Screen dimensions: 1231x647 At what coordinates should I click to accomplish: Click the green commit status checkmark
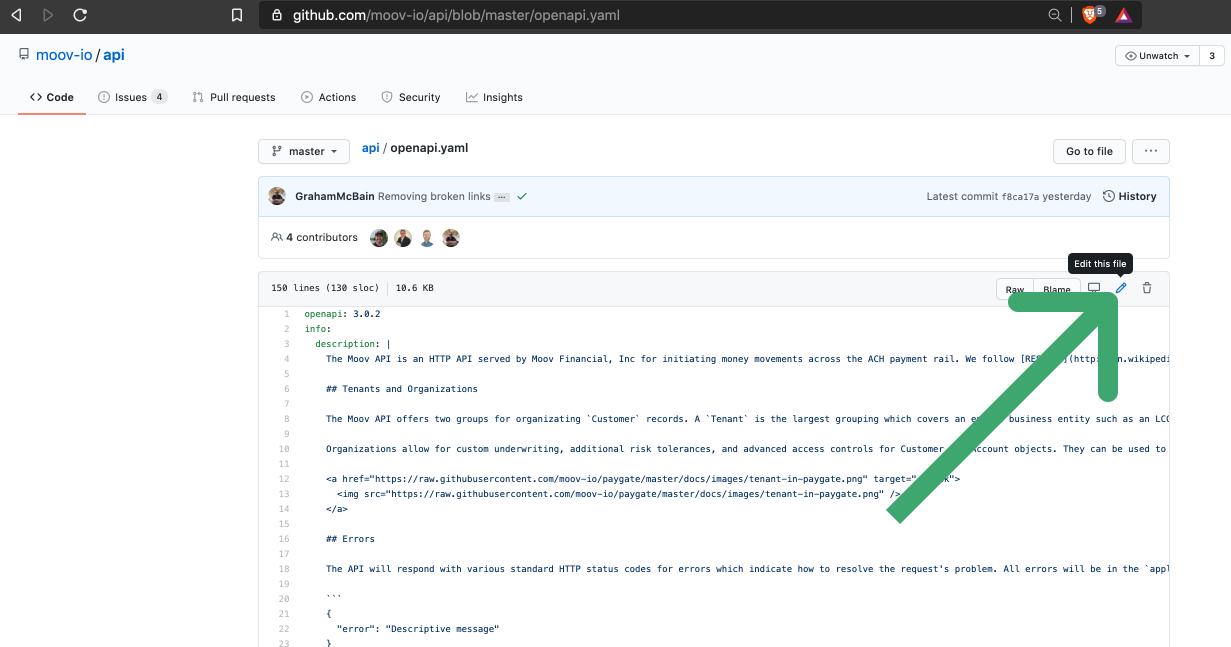click(x=522, y=196)
